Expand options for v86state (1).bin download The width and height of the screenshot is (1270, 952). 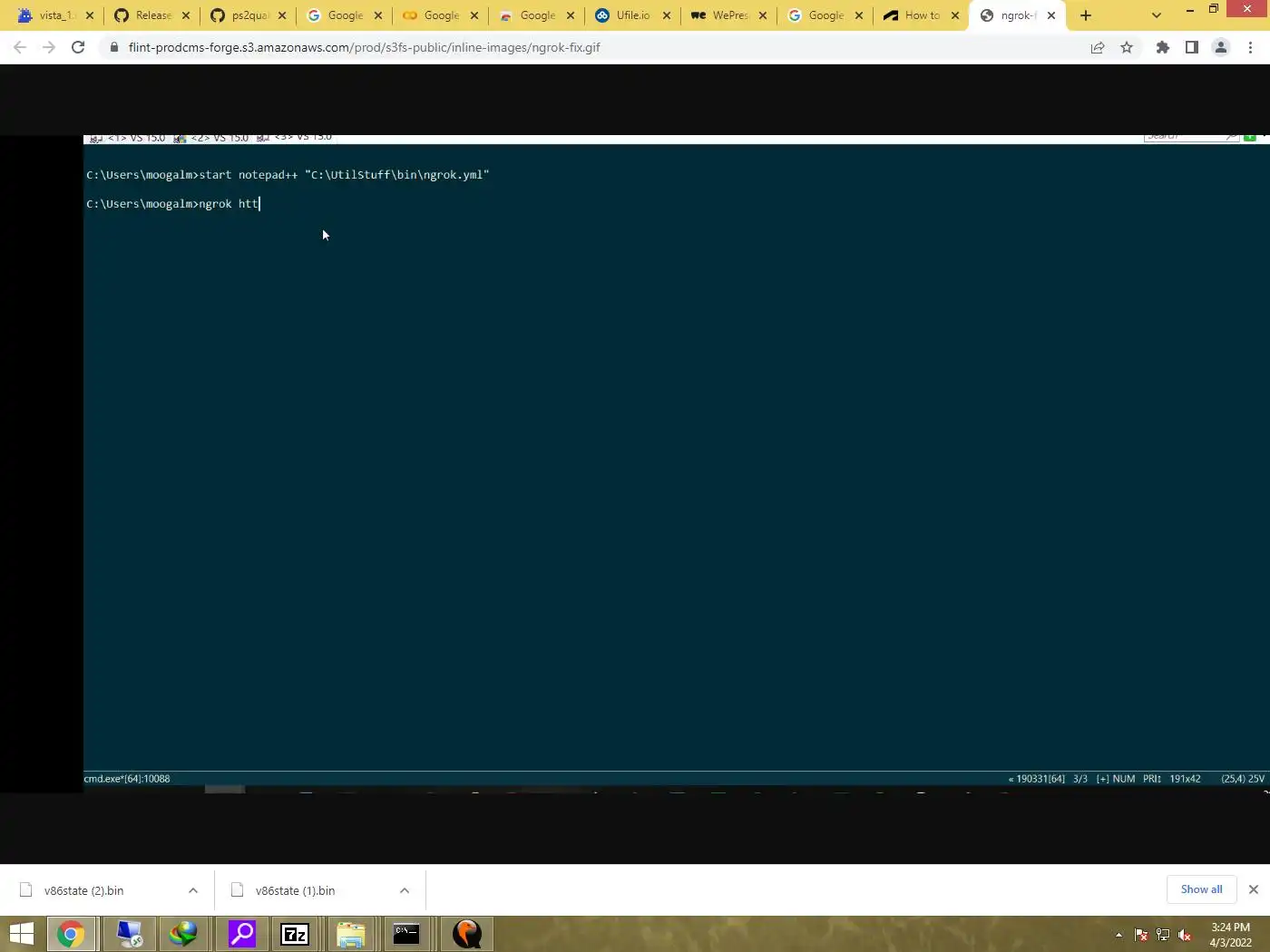coord(405,890)
